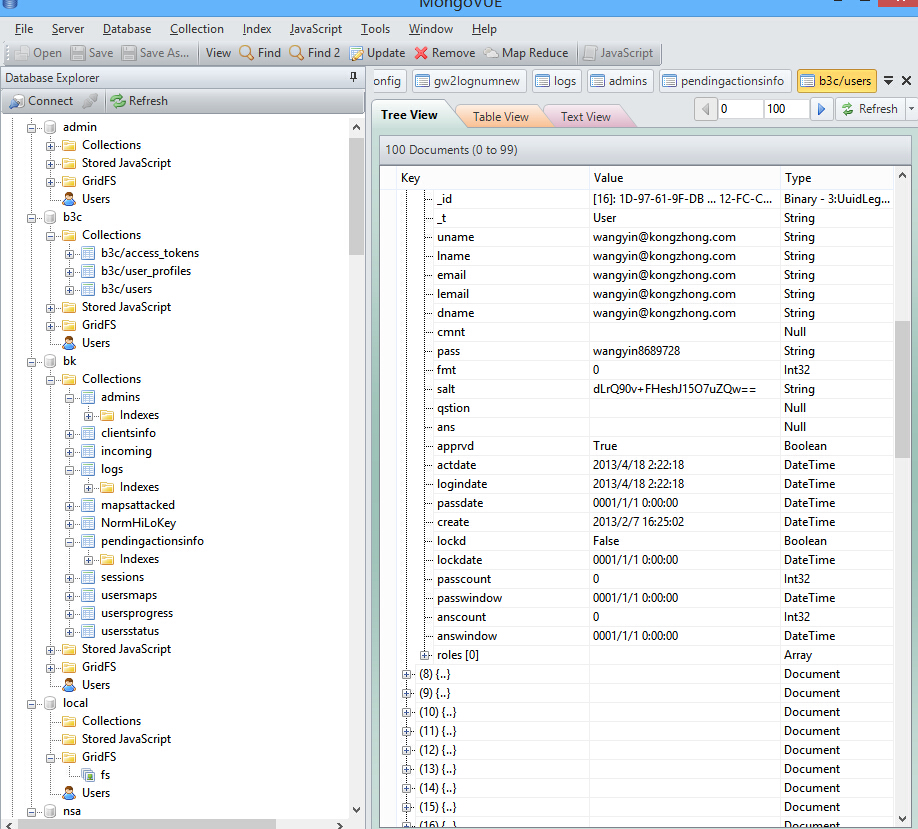Click the View toolbar button
The width and height of the screenshot is (918, 829).
[x=218, y=53]
